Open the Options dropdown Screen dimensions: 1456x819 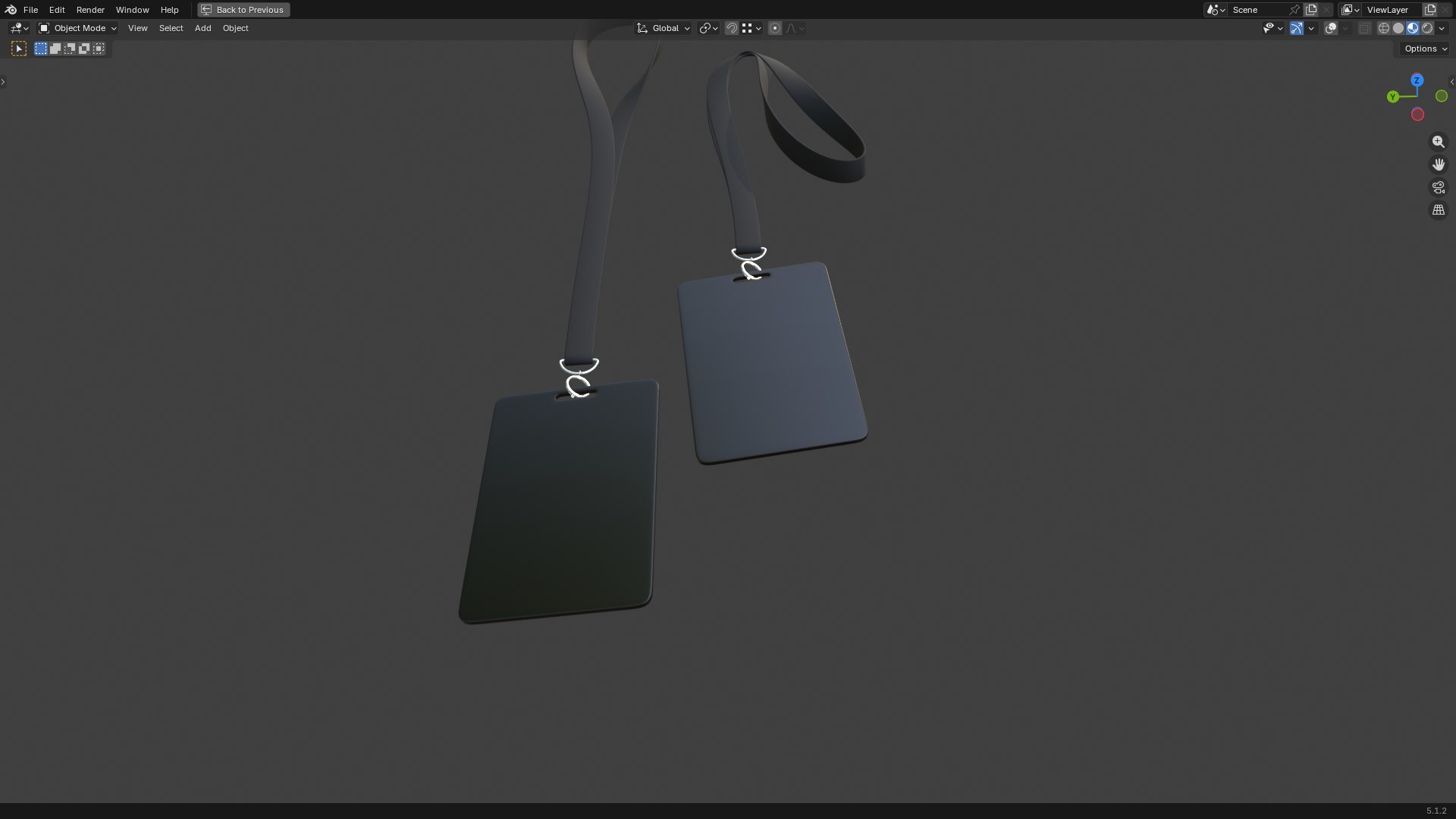[x=1425, y=49]
